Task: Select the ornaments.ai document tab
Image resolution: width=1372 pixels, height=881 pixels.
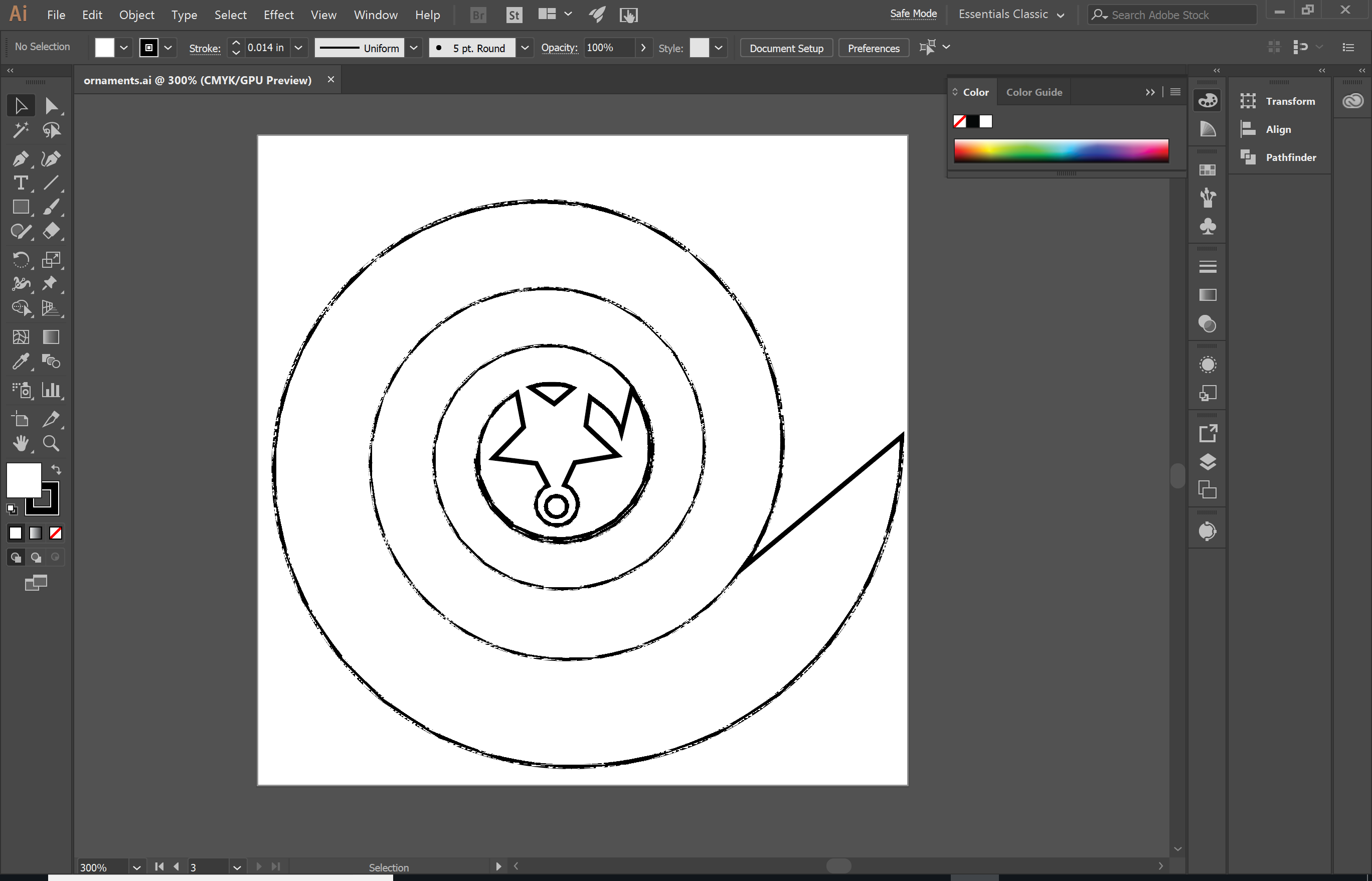Action: 198,81
